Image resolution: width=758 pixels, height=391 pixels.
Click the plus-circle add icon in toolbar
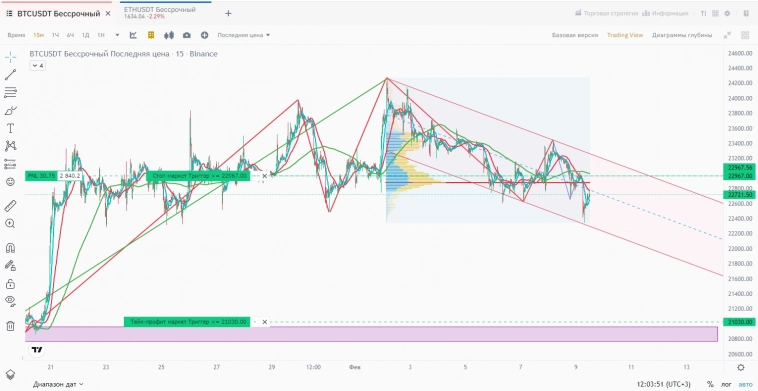click(204, 35)
